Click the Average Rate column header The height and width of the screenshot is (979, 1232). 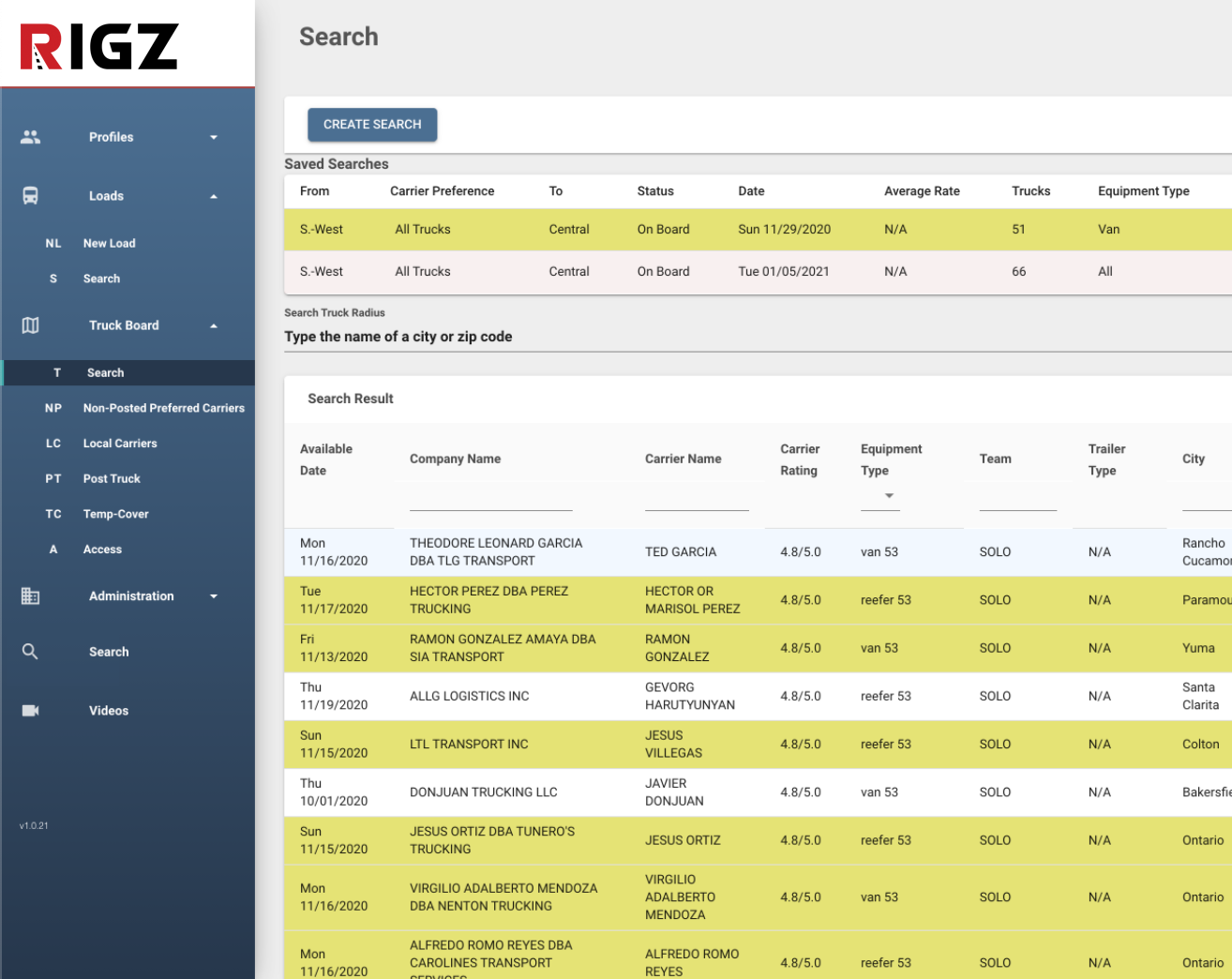pos(922,190)
